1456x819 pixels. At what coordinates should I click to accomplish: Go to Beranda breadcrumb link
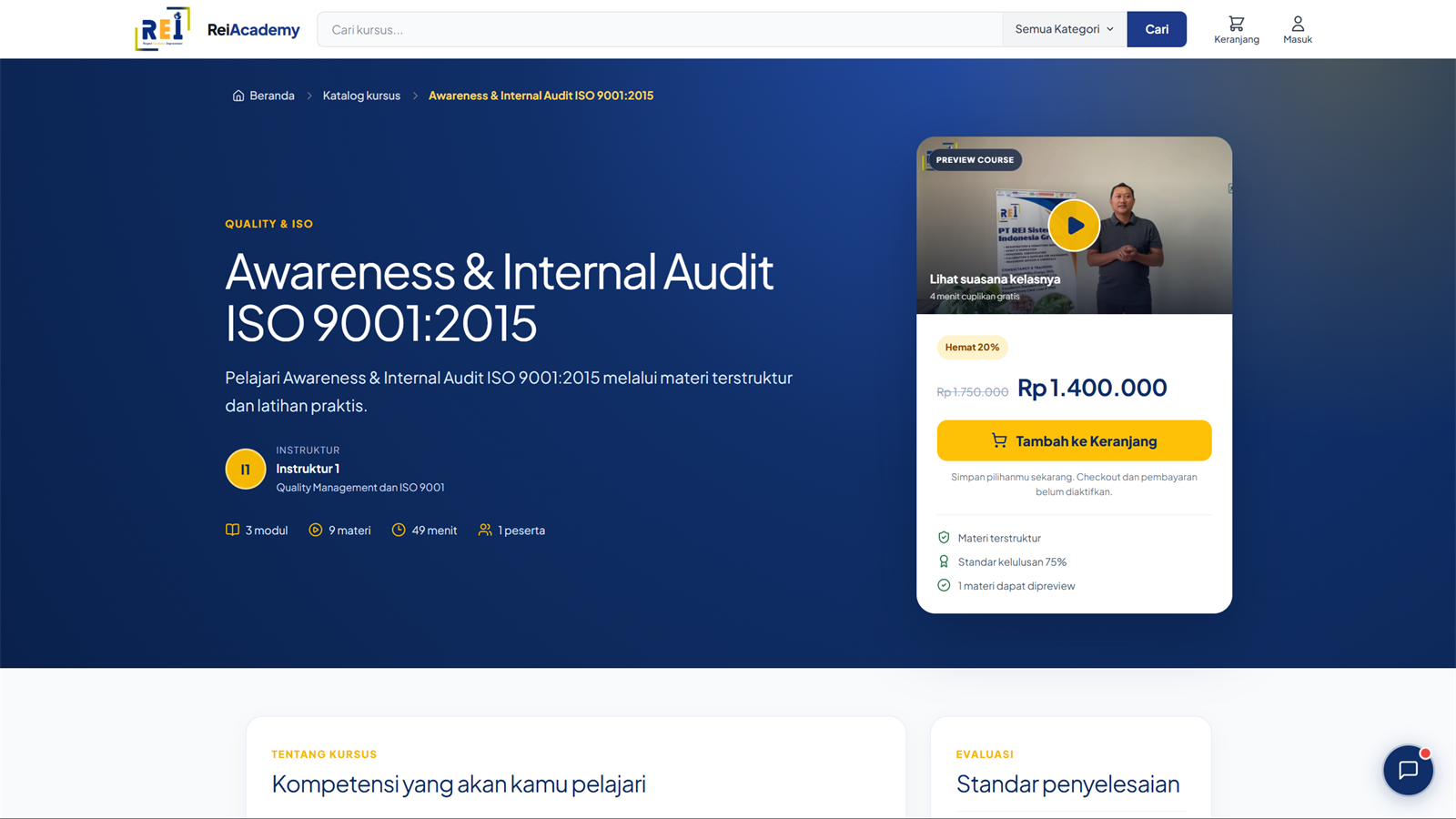coord(272,96)
